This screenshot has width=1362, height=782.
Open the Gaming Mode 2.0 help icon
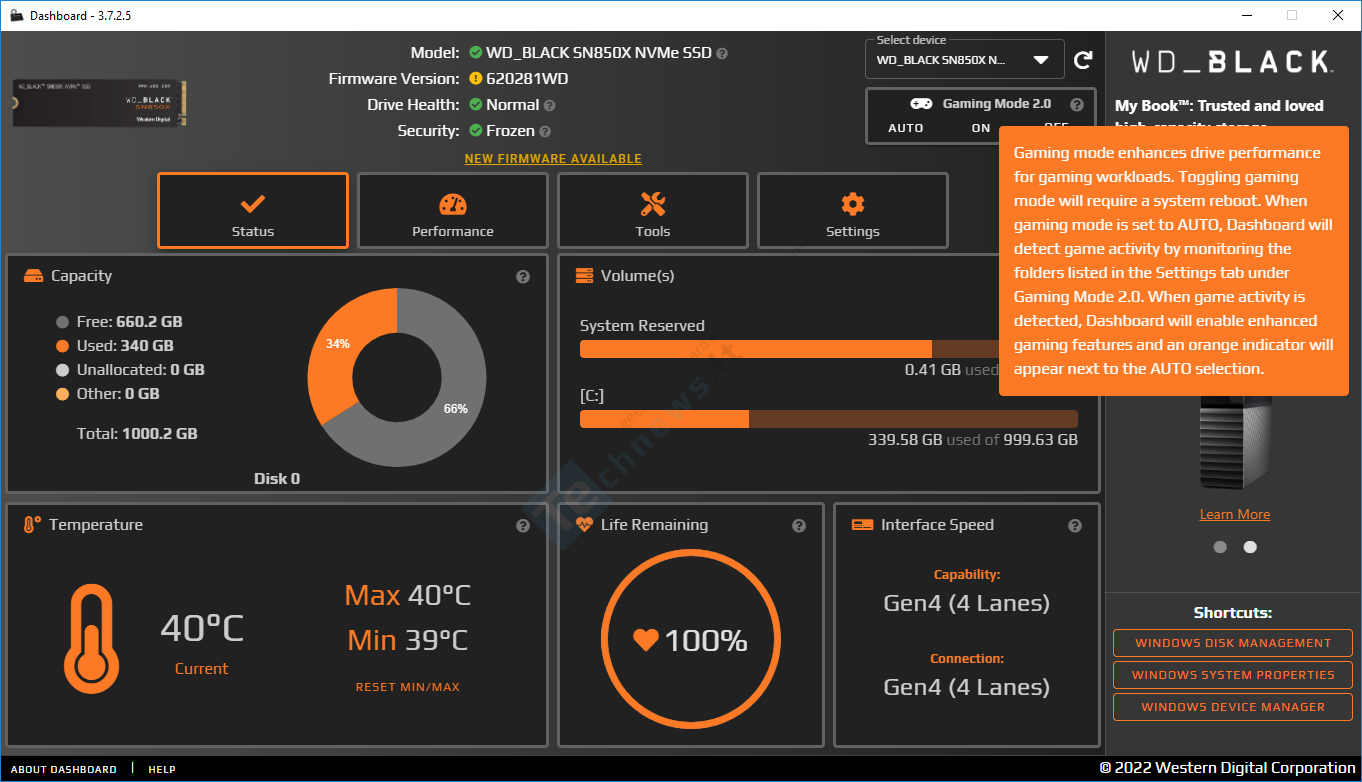1076,104
